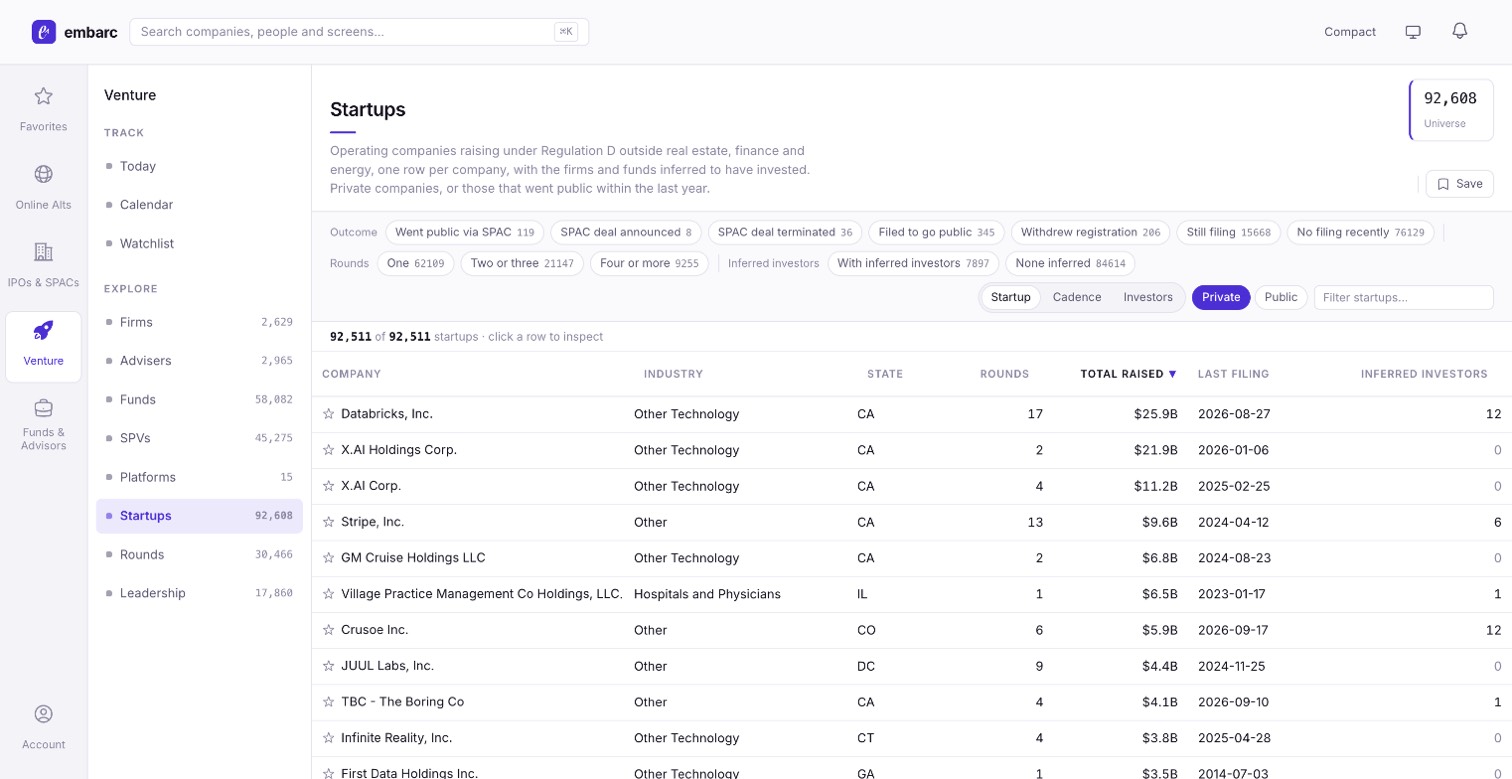Screen dimensions: 1512x779
Task: Toggle 'No filing recently' outcome filter
Action: pyautogui.click(x=1360, y=232)
